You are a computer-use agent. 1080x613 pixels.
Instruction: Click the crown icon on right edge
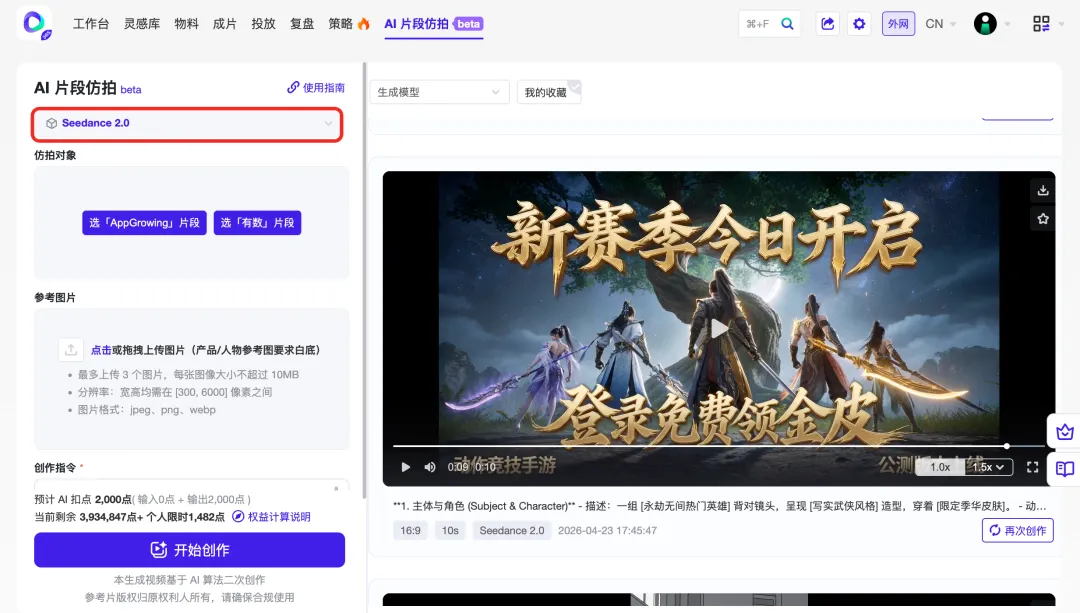pyautogui.click(x=1065, y=432)
